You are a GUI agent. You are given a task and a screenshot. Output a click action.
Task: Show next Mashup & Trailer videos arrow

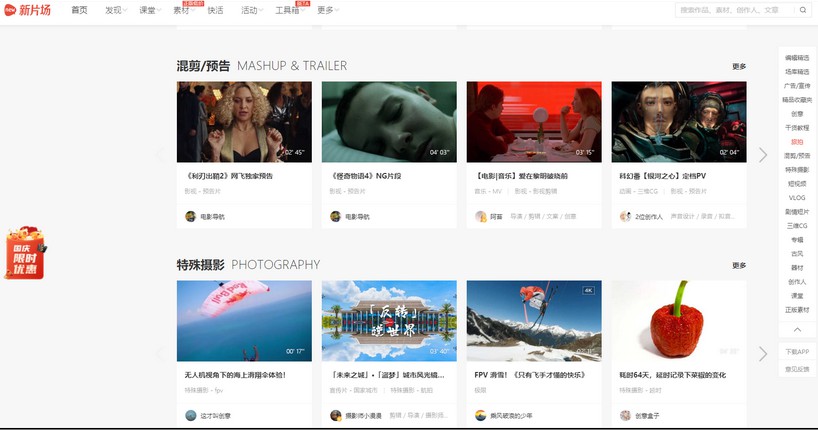click(763, 154)
